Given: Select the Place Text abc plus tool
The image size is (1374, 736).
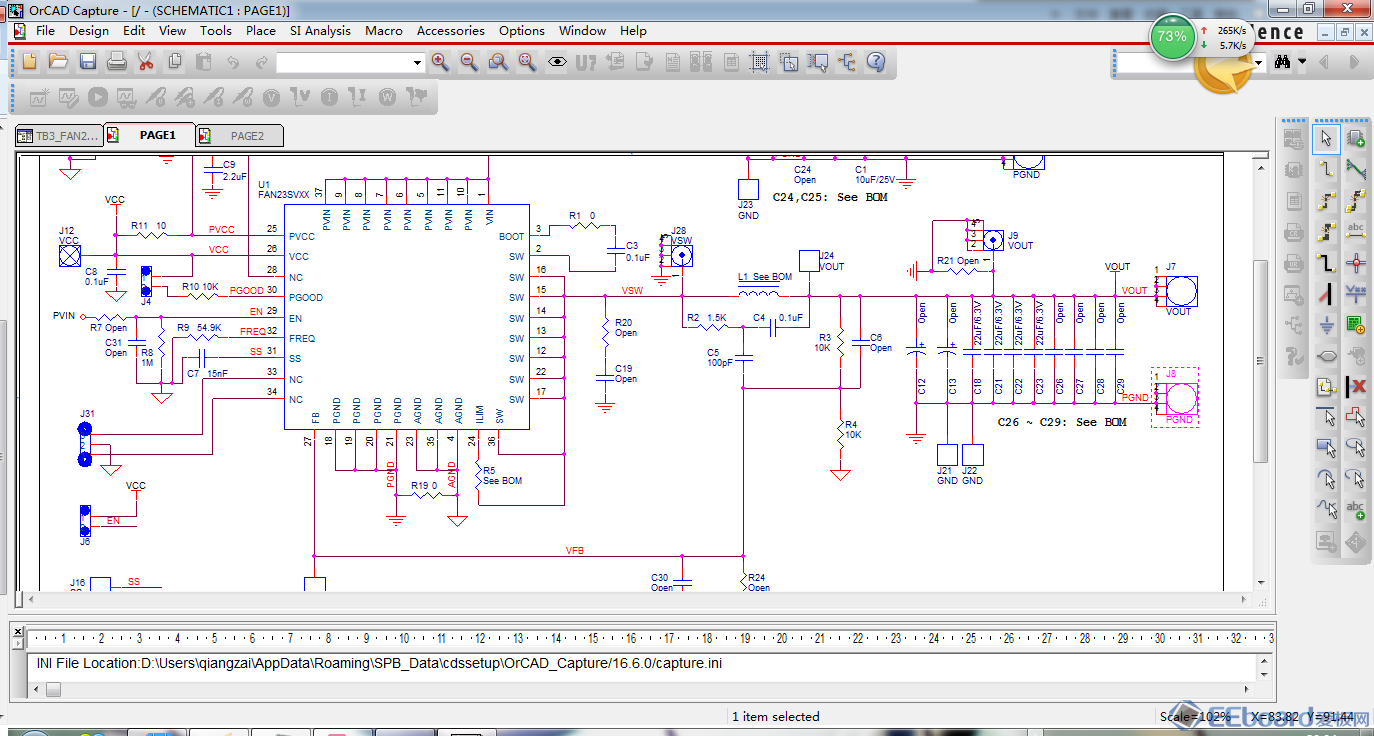Looking at the screenshot, I should (1356, 509).
